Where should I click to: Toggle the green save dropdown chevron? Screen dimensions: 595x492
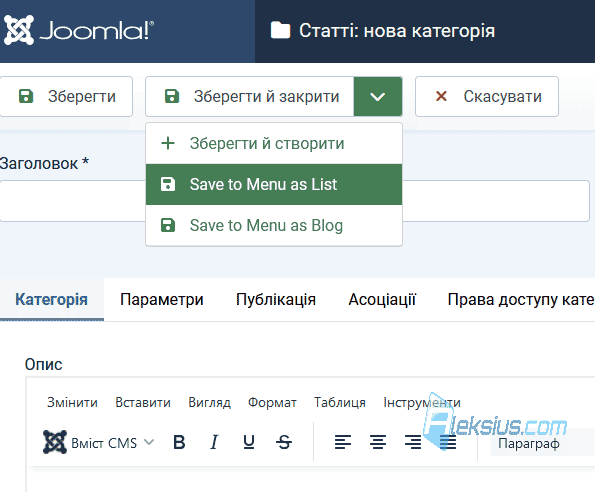[x=378, y=96]
